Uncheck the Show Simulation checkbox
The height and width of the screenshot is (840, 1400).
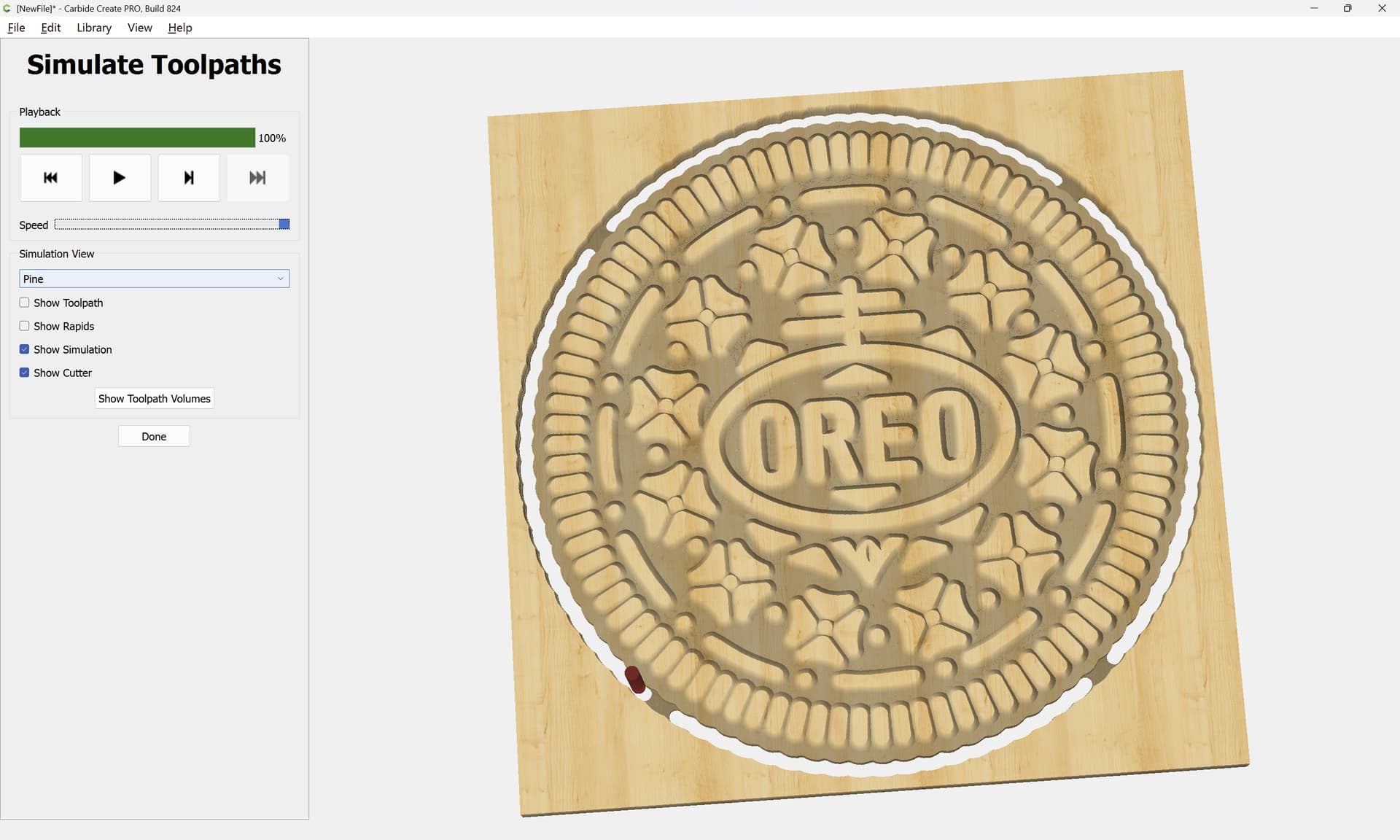pos(24,349)
